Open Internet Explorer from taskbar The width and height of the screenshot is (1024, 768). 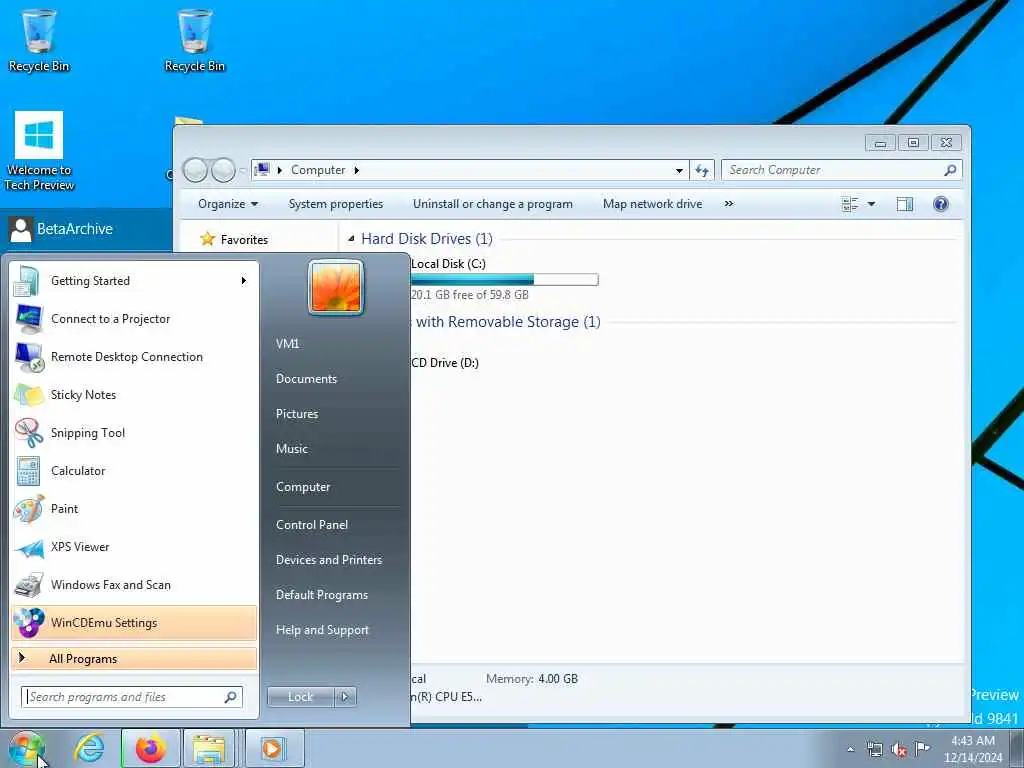[x=89, y=748]
